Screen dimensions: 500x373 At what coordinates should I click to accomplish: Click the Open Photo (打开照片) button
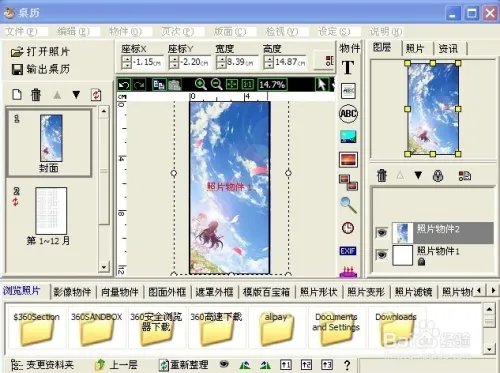(40, 52)
